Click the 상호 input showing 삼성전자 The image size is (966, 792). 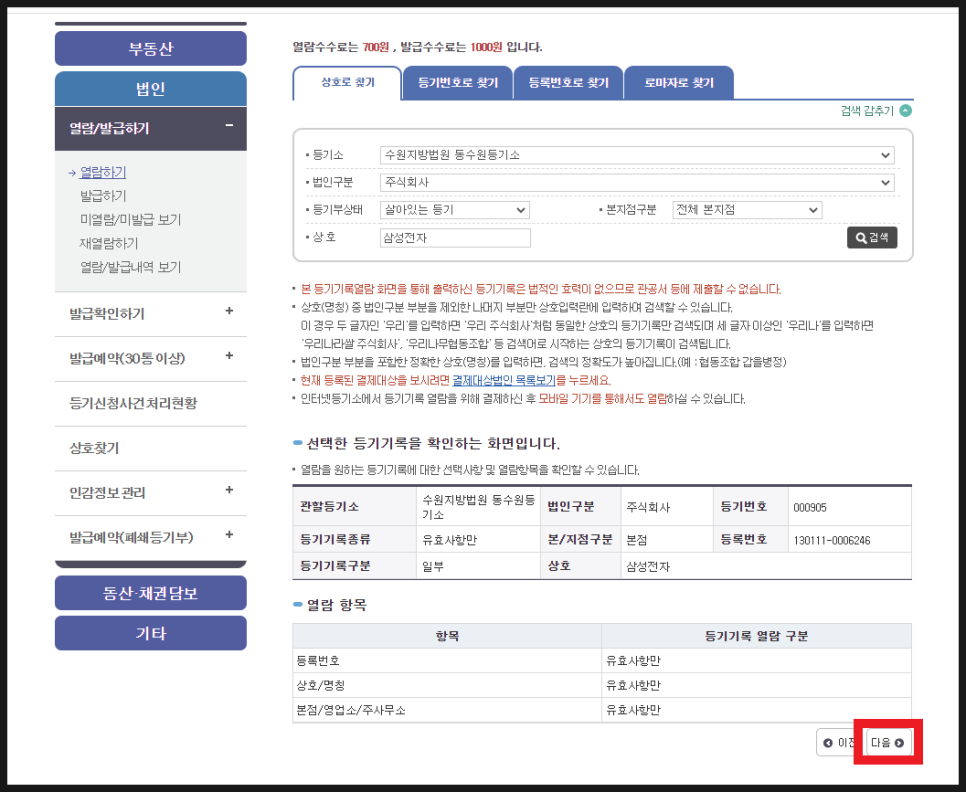tap(455, 237)
